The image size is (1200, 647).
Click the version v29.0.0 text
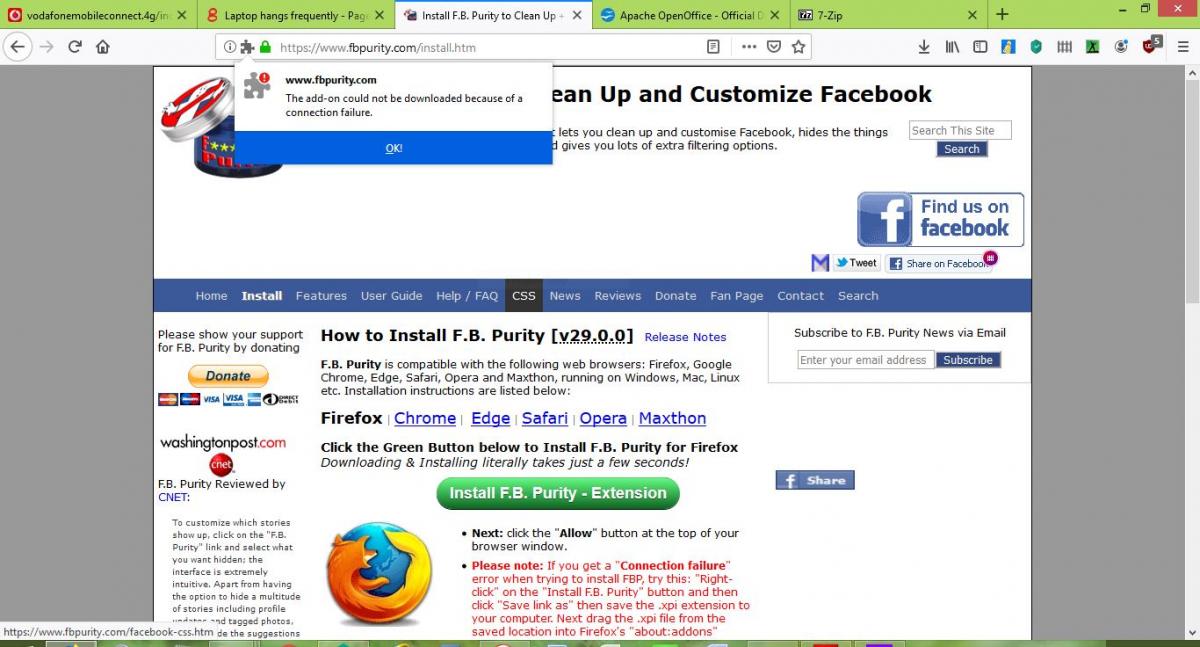click(592, 336)
